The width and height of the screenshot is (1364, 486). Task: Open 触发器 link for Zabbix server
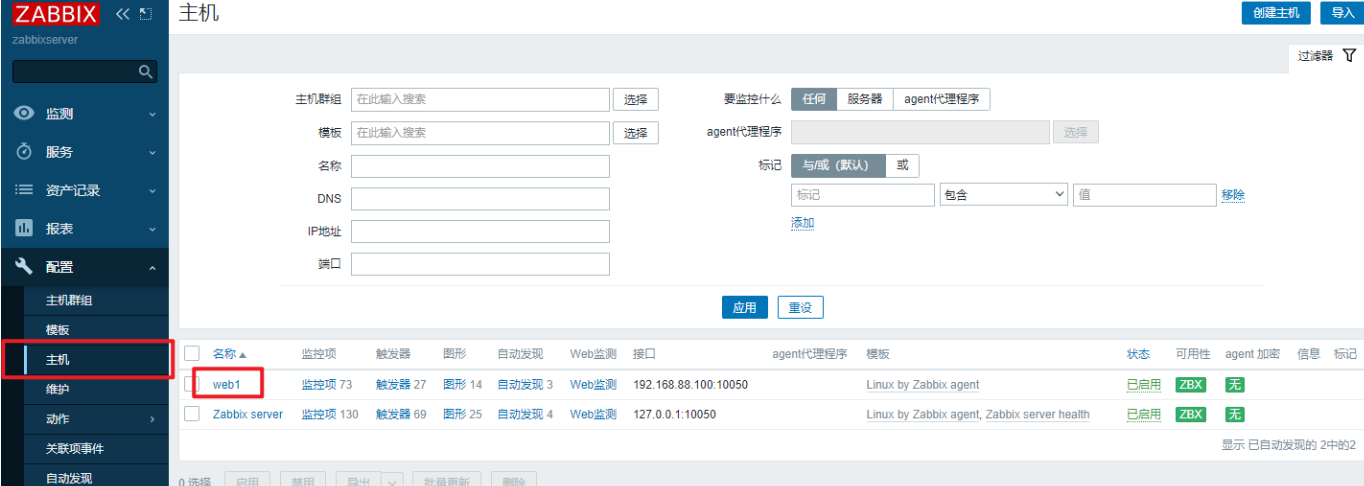pyautogui.click(x=393, y=414)
